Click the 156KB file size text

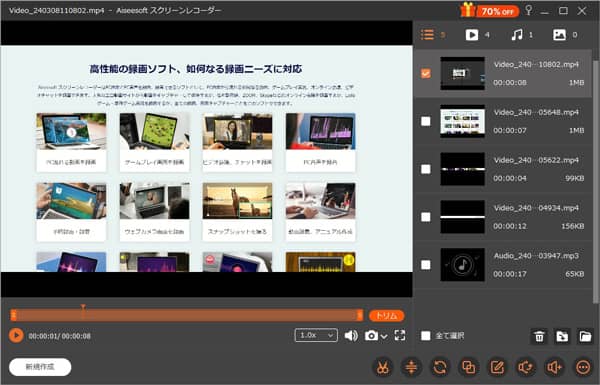[x=572, y=226]
